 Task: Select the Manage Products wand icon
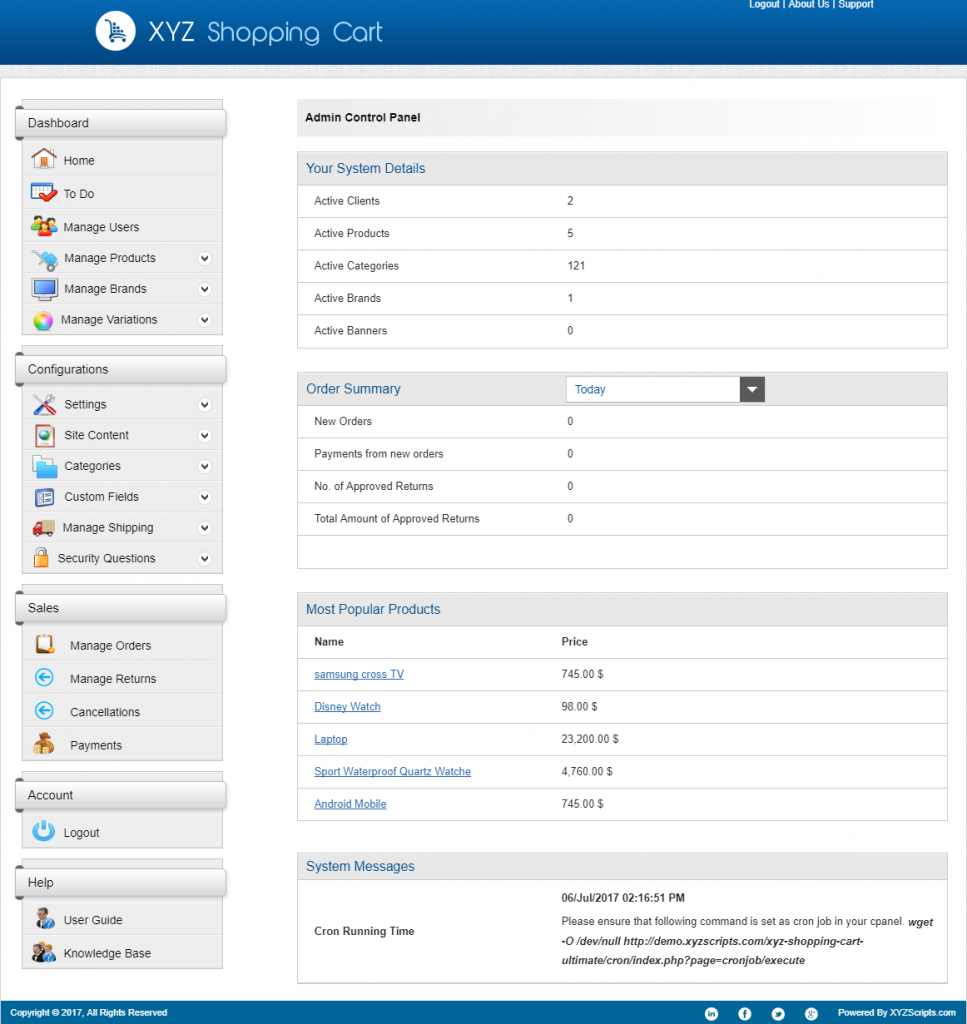click(x=44, y=257)
